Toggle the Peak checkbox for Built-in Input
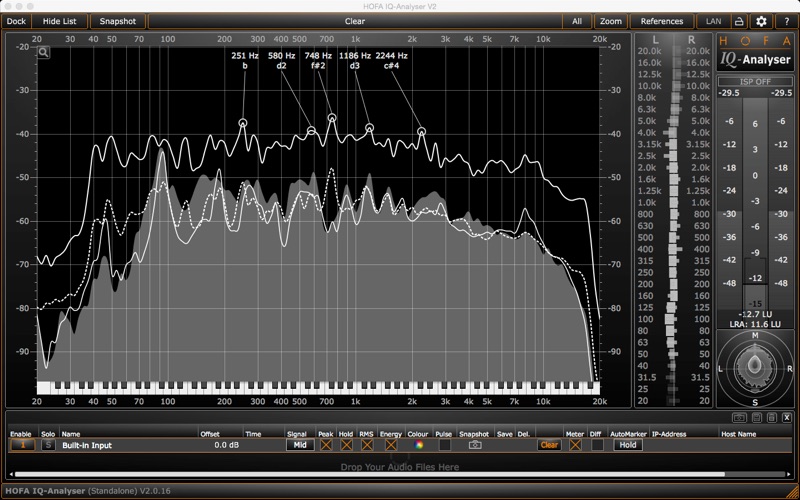Viewport: 800px width, 500px height. tap(326, 445)
